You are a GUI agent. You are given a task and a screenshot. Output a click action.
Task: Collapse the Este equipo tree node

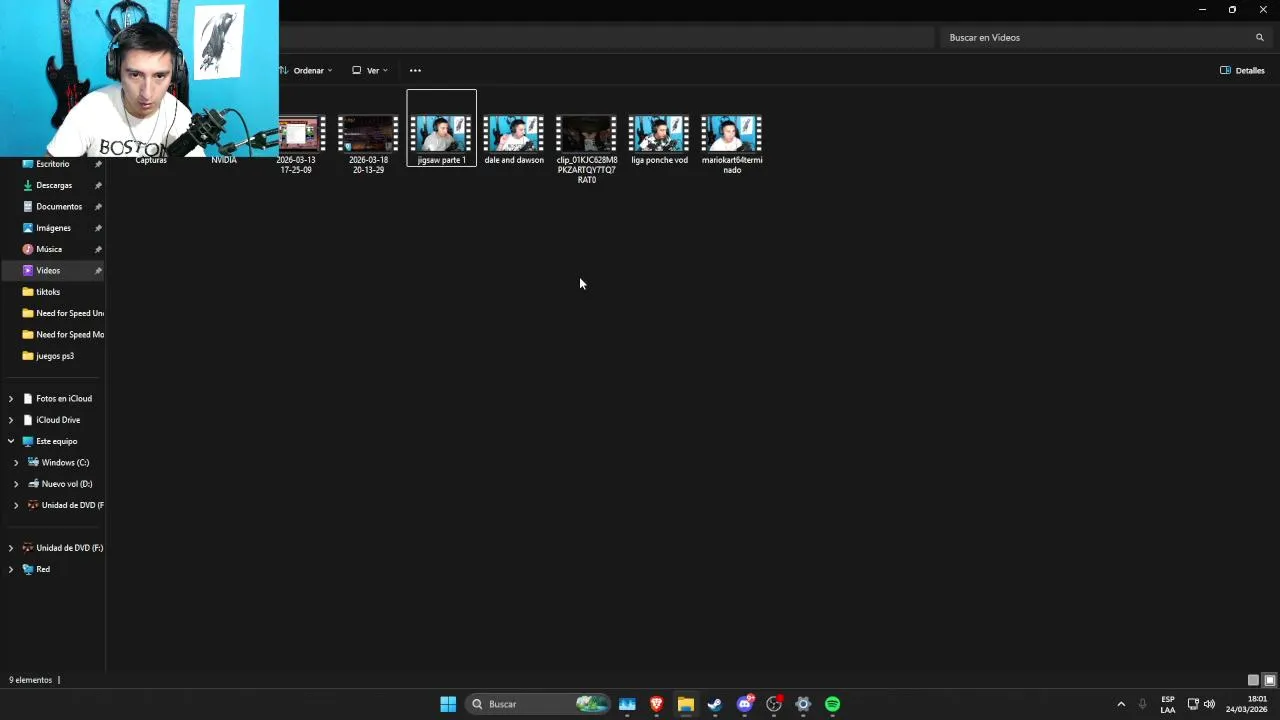11,441
